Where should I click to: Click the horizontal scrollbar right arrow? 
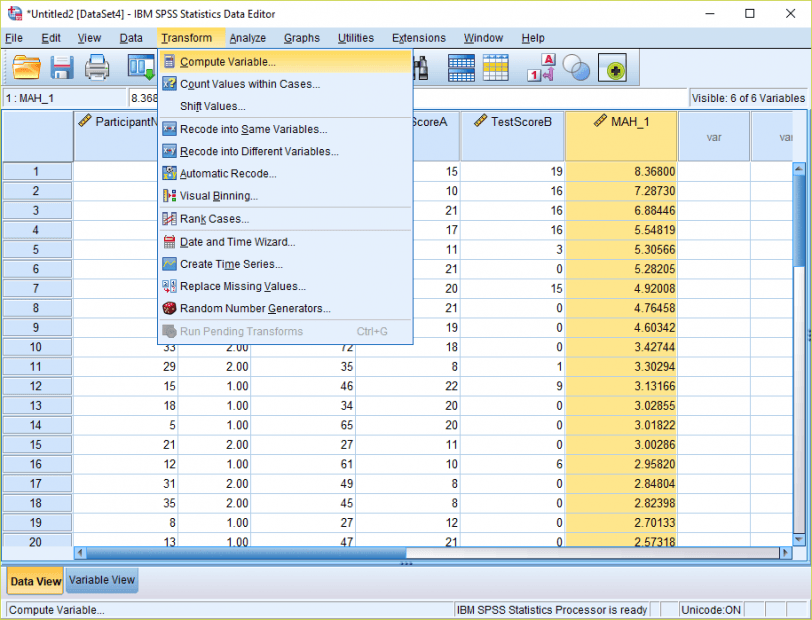pyautogui.click(x=785, y=553)
